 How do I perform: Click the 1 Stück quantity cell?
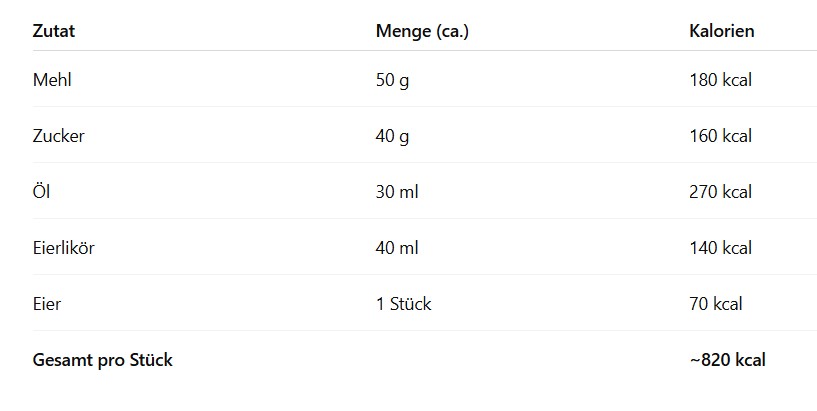[403, 304]
